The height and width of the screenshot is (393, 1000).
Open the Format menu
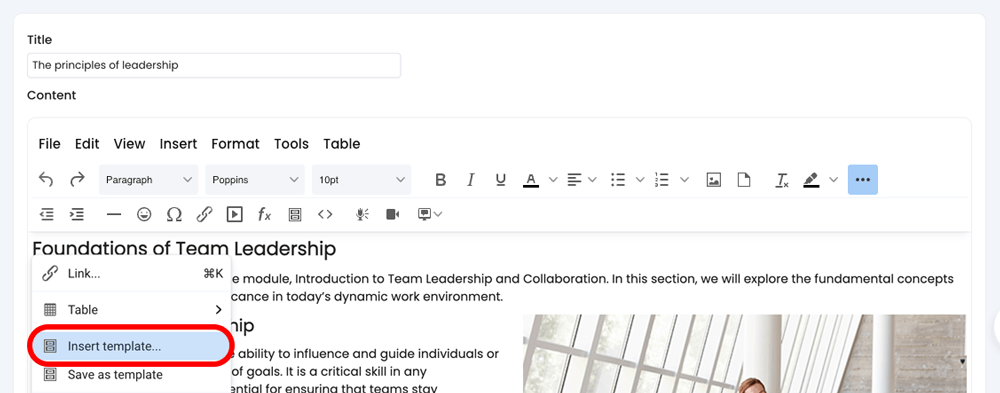coord(235,144)
